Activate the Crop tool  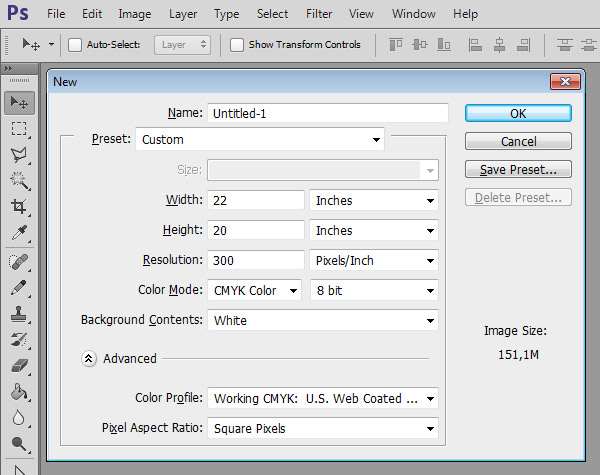(19, 207)
